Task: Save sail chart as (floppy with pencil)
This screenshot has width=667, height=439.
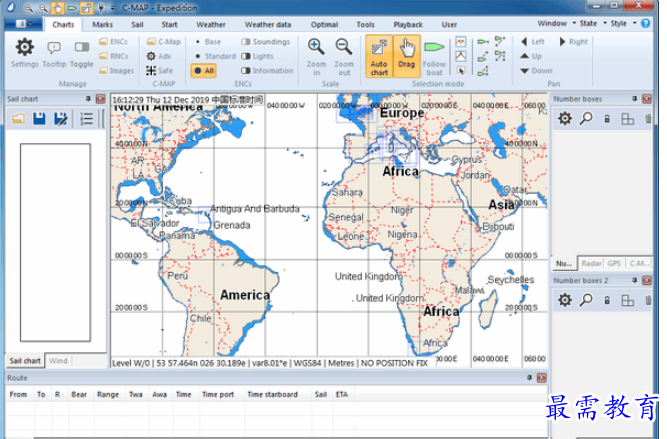Action: point(61,118)
